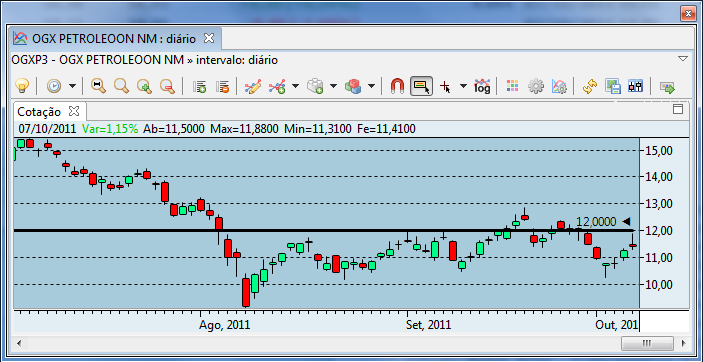Open the color palette grid icon
Viewport: 703px width, 362px height.
pos(512,85)
